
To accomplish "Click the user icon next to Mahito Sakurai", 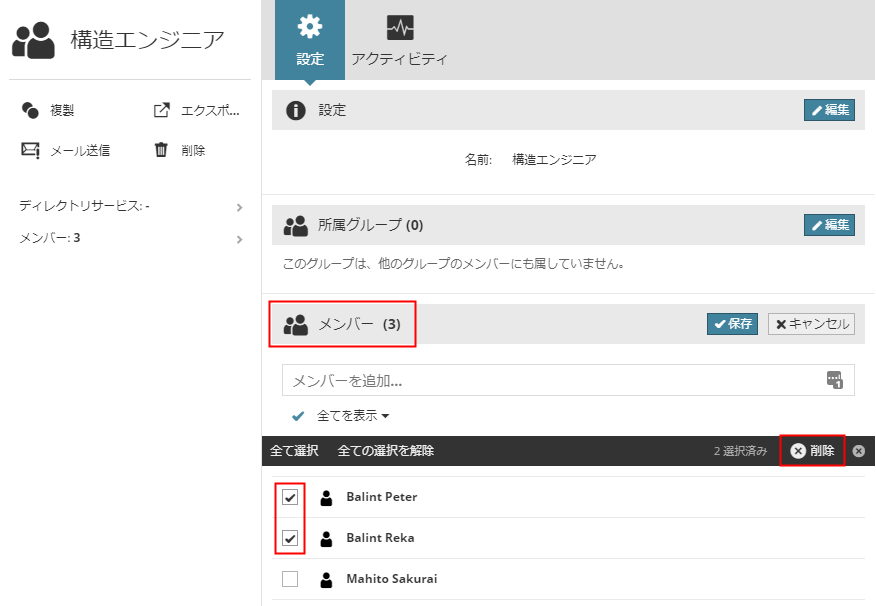I will click(326, 580).
